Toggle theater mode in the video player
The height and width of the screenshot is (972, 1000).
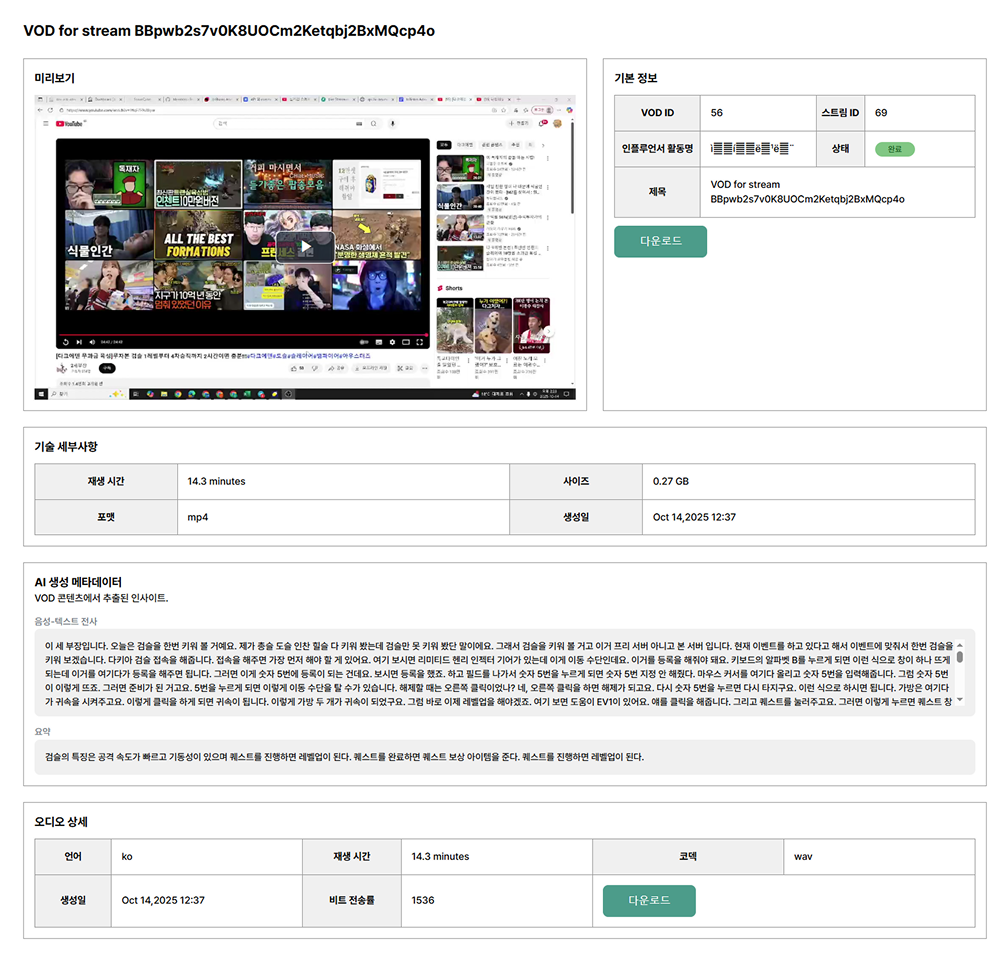406,342
